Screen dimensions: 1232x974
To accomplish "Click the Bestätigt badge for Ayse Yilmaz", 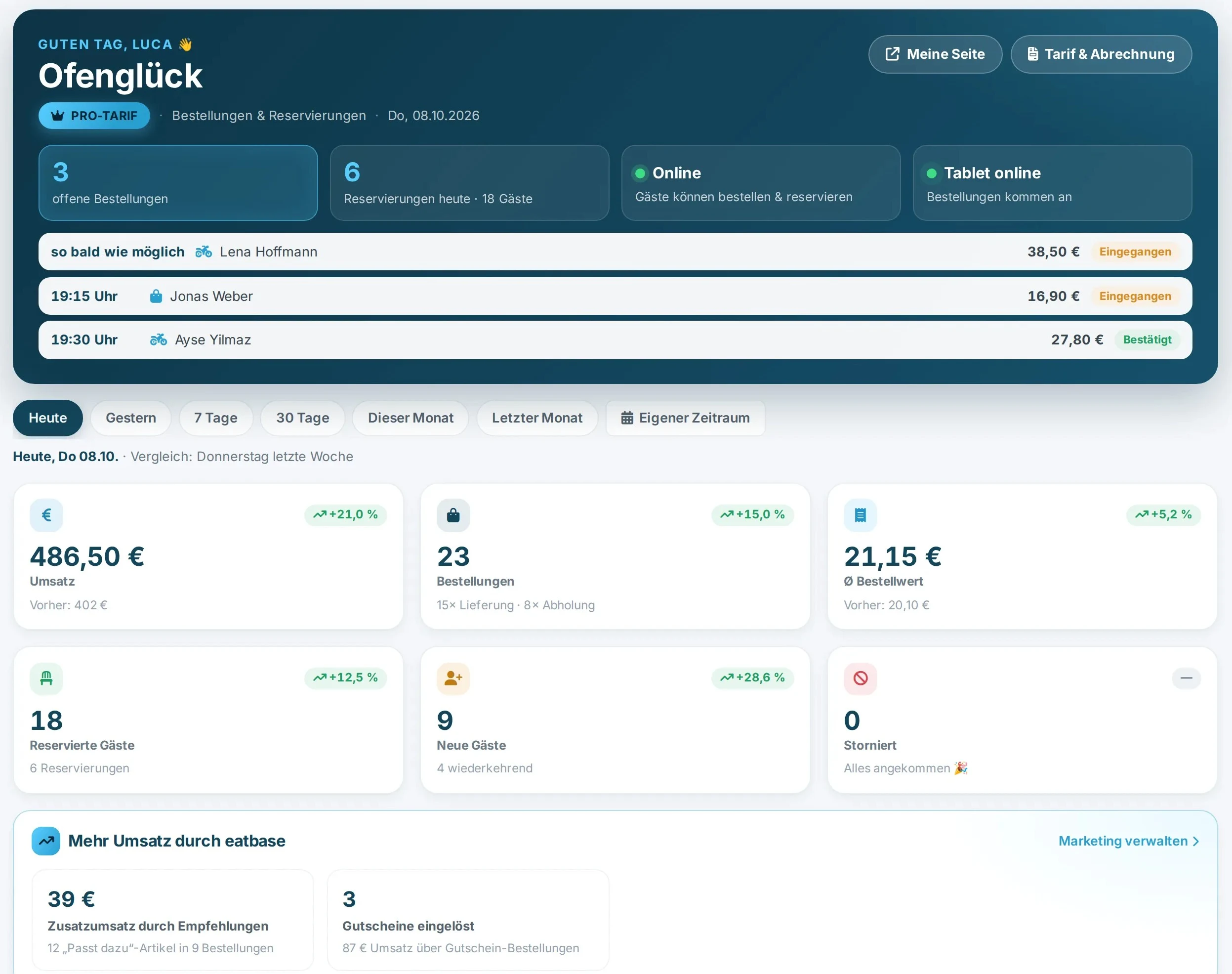I will 1147,340.
